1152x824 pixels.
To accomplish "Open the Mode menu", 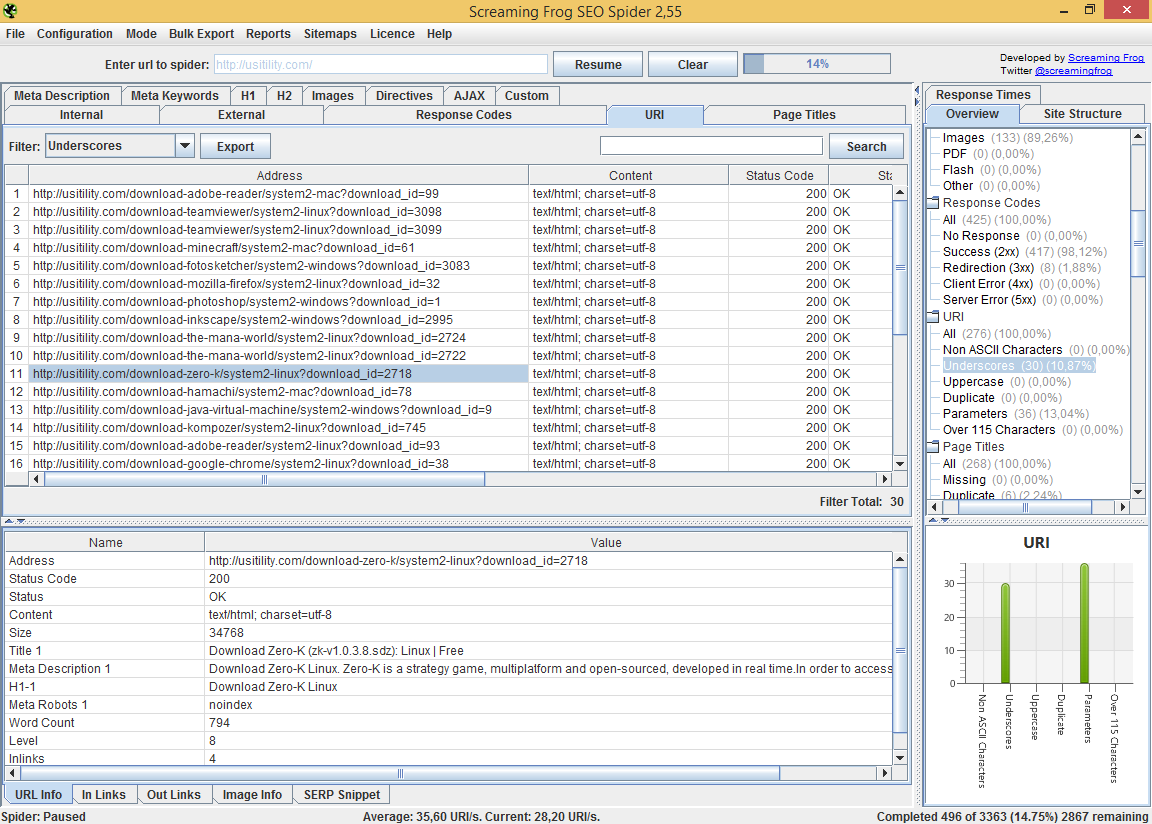I will coord(141,34).
